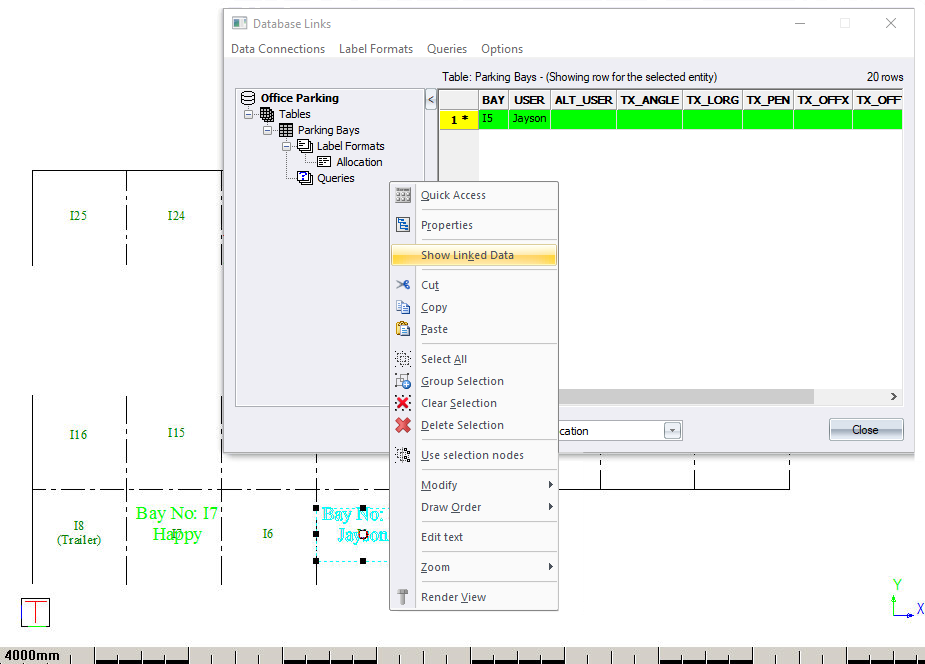Viewport: 925px width, 664px height.
Task: Click the Properties icon in context menu
Action: point(403,225)
